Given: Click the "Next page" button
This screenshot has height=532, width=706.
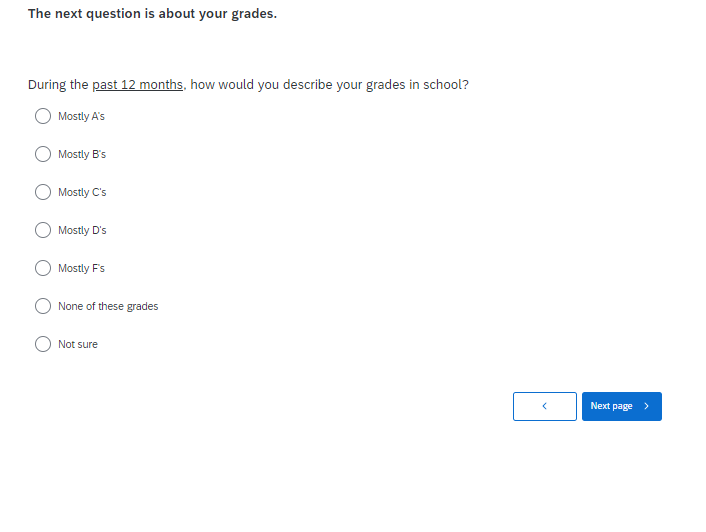Looking at the screenshot, I should coord(612,406).
